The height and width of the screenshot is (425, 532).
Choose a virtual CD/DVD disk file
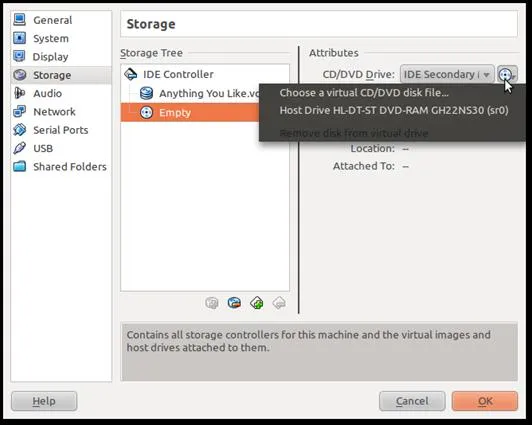pyautogui.click(x=364, y=93)
